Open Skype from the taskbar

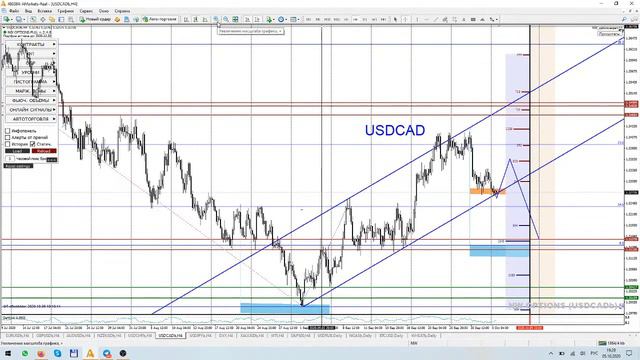tap(58, 353)
